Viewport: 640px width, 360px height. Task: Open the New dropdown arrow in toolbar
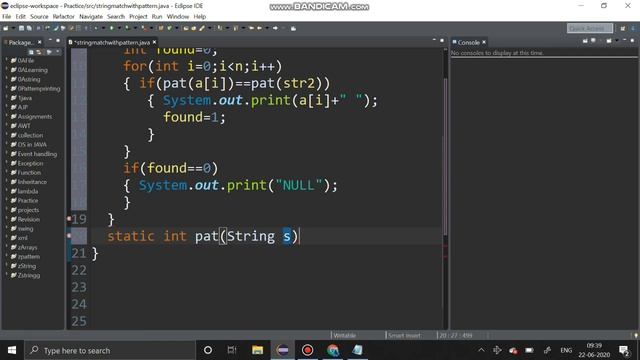13,28
